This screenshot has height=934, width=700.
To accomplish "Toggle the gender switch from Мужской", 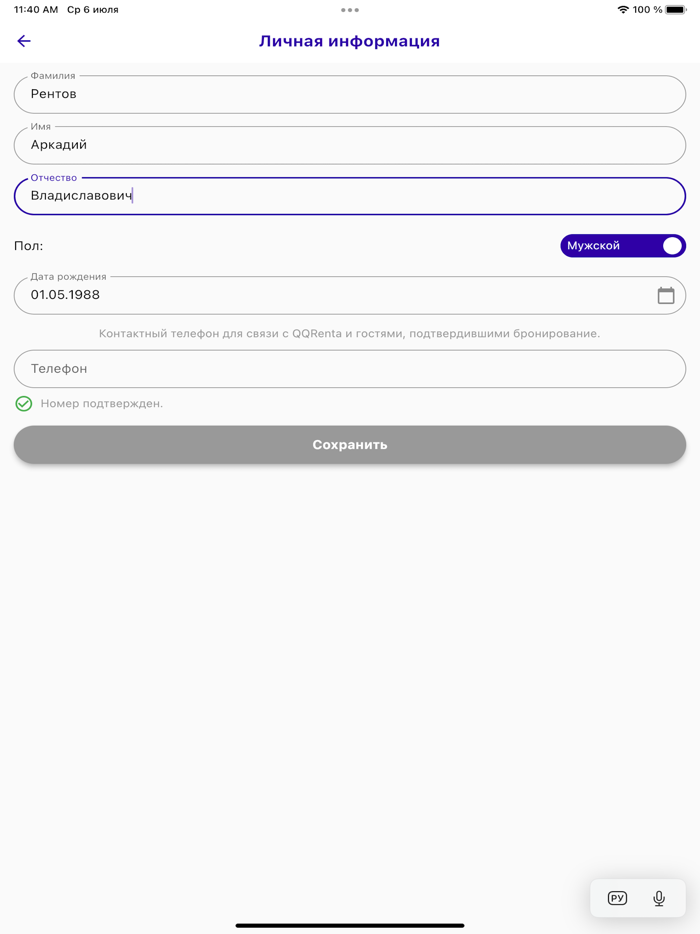I will (622, 245).
